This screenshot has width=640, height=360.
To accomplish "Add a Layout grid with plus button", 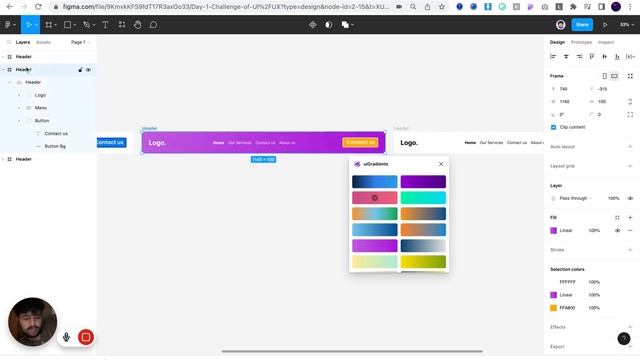I will 630,166.
